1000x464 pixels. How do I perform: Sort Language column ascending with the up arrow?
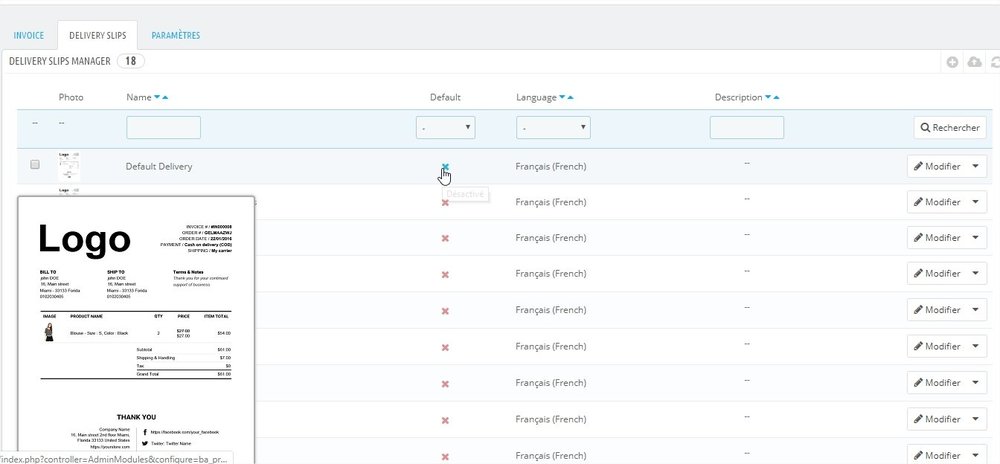point(570,98)
